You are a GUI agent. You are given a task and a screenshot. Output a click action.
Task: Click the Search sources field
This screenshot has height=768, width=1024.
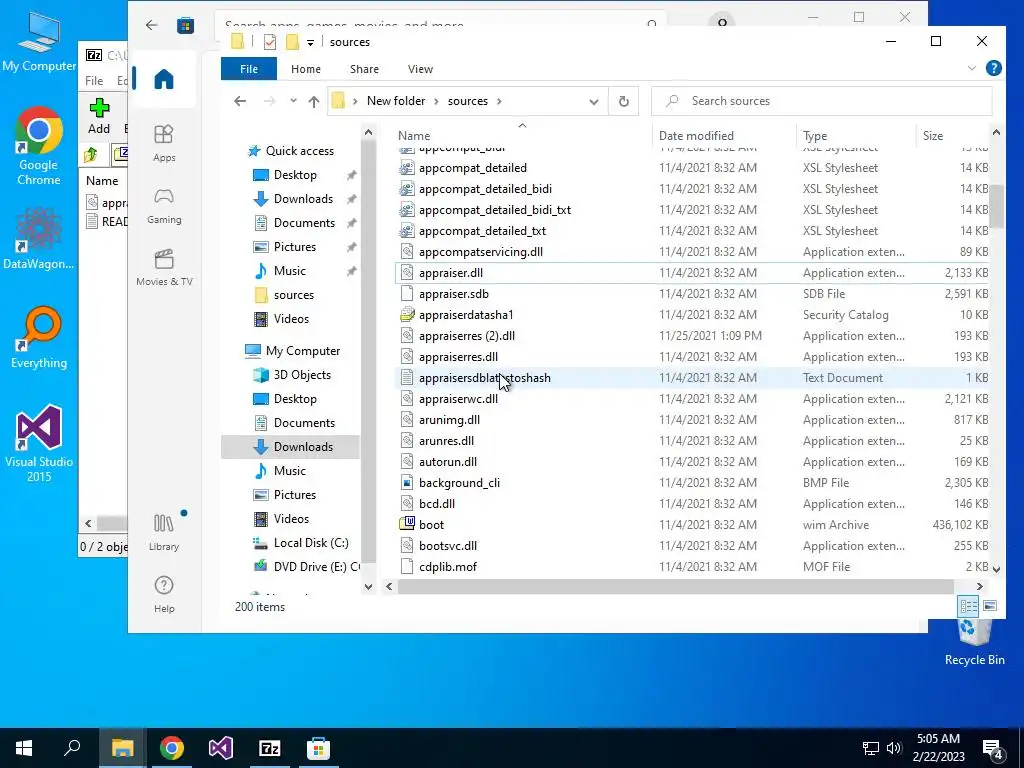(x=822, y=101)
